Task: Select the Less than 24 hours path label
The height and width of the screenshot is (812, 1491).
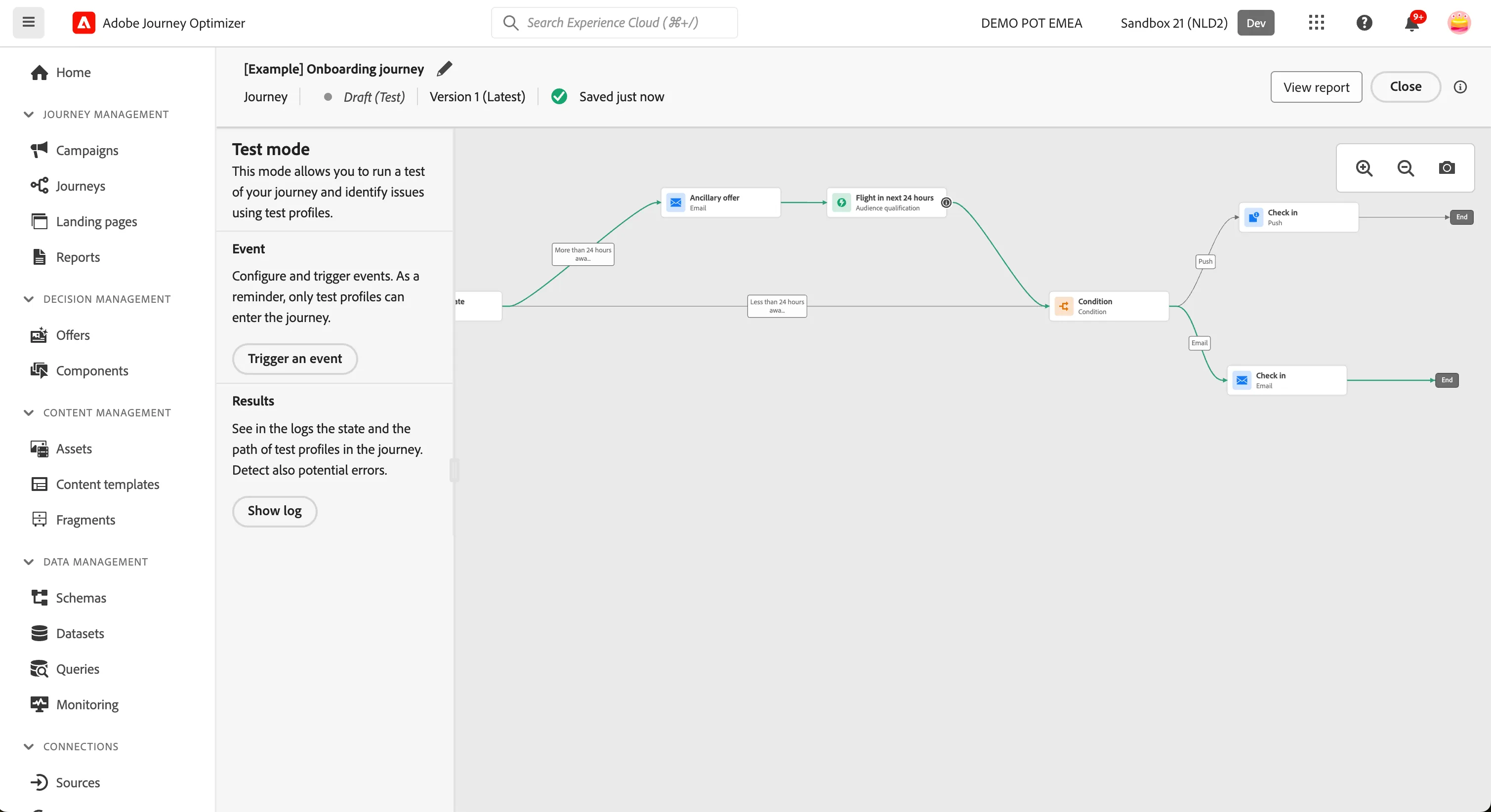Action: (777, 306)
